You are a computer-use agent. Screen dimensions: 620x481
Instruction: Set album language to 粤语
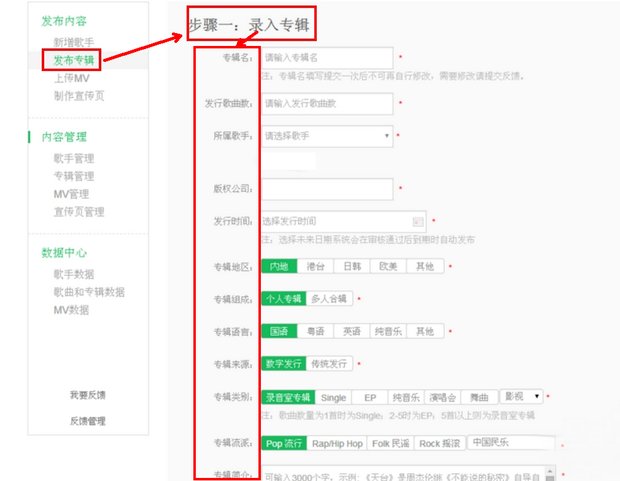point(316,331)
